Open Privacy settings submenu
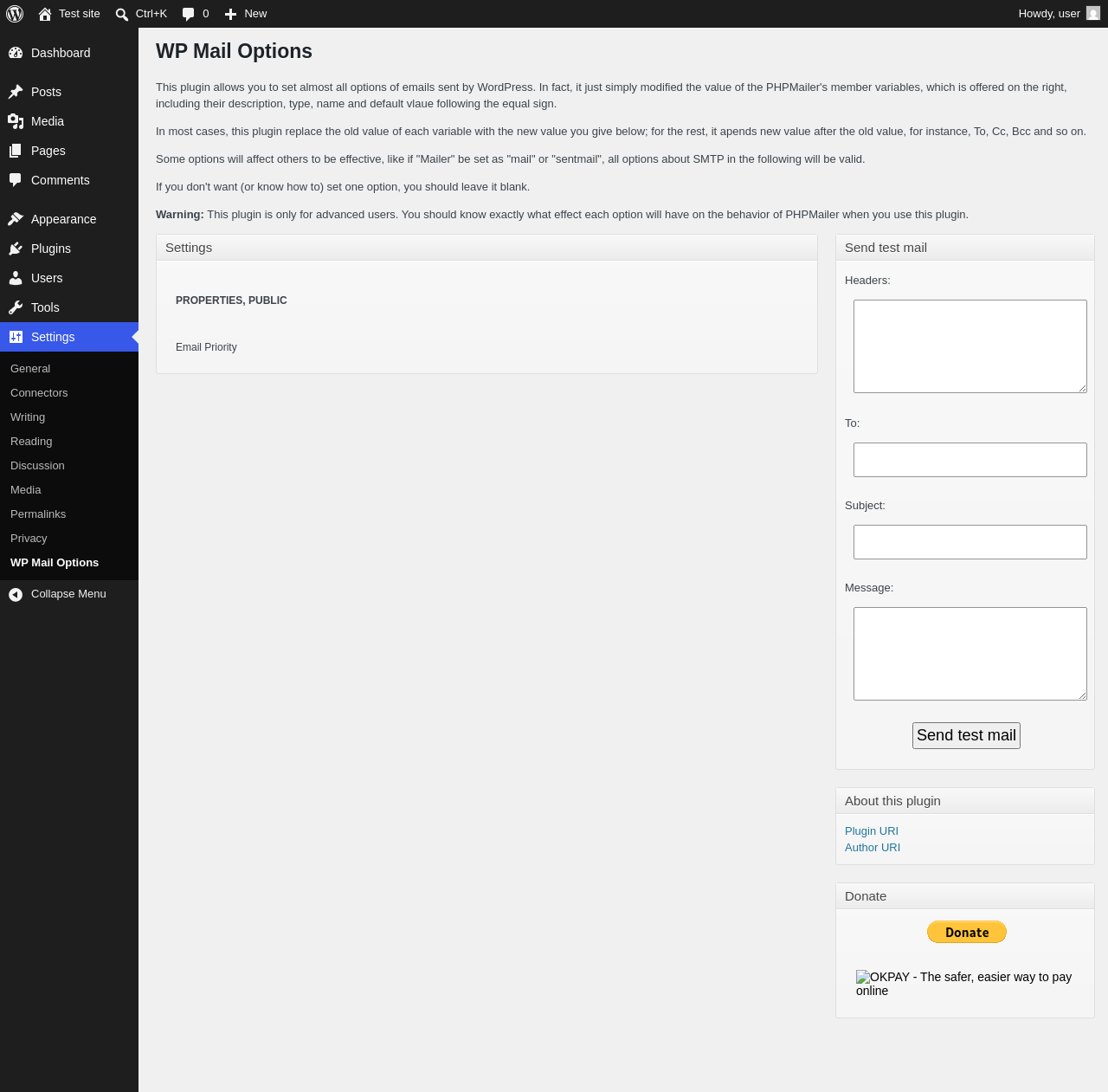 (29, 539)
